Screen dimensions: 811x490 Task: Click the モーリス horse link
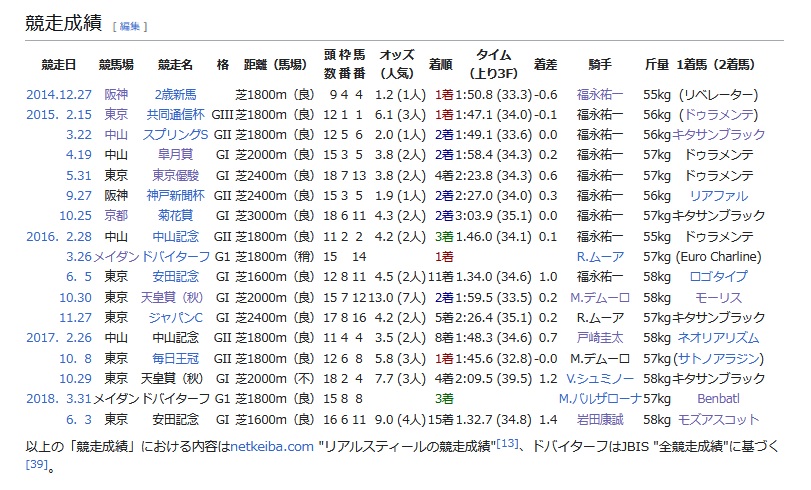(x=718, y=298)
